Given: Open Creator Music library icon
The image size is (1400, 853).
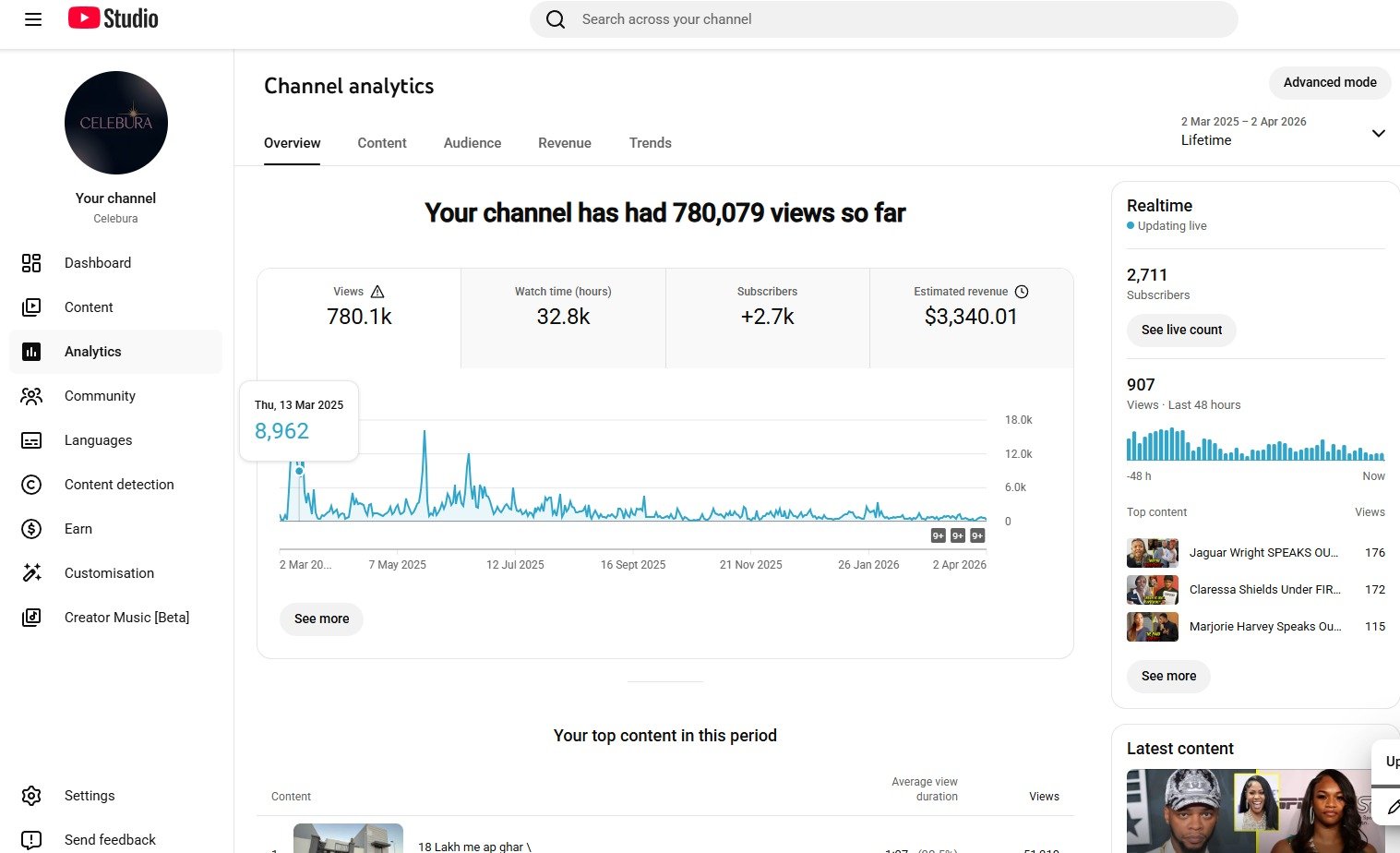Looking at the screenshot, I should pos(31,618).
